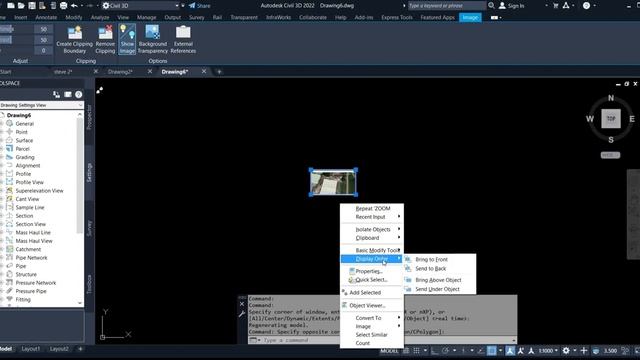Click the Bring Above Object icon
The height and width of the screenshot is (360, 640).
tap(408, 280)
